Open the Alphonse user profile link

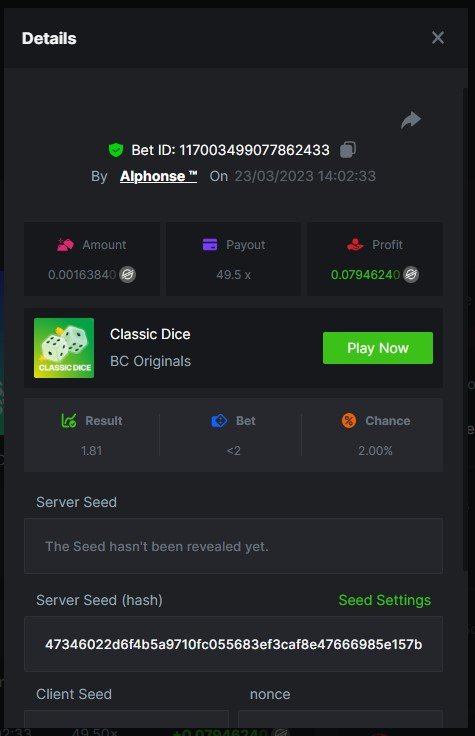(x=158, y=176)
